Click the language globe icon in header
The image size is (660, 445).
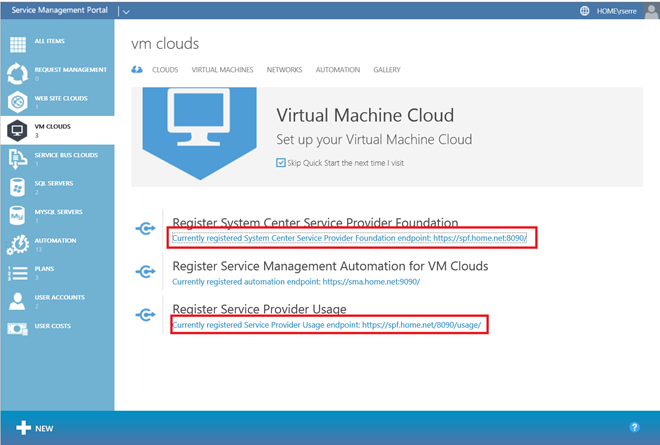point(585,11)
